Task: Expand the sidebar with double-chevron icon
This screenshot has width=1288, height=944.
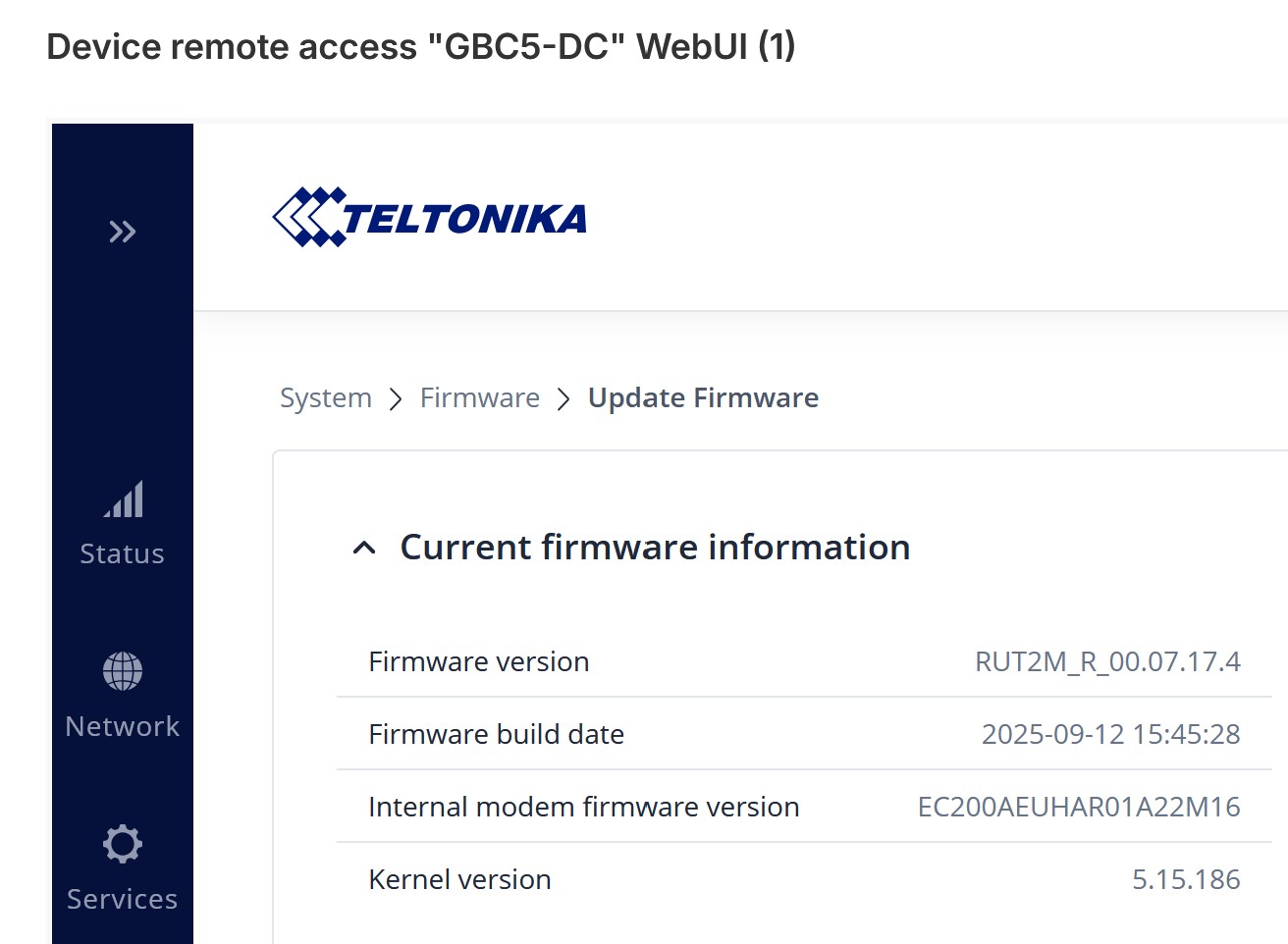Action: 122,232
